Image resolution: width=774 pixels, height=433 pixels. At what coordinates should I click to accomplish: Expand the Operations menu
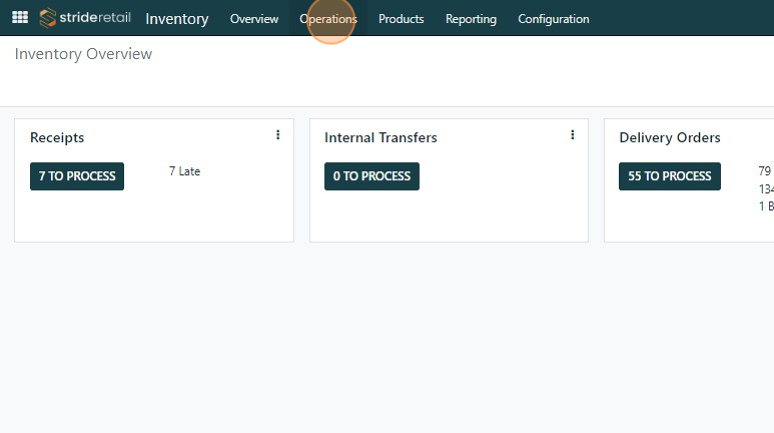click(x=328, y=19)
